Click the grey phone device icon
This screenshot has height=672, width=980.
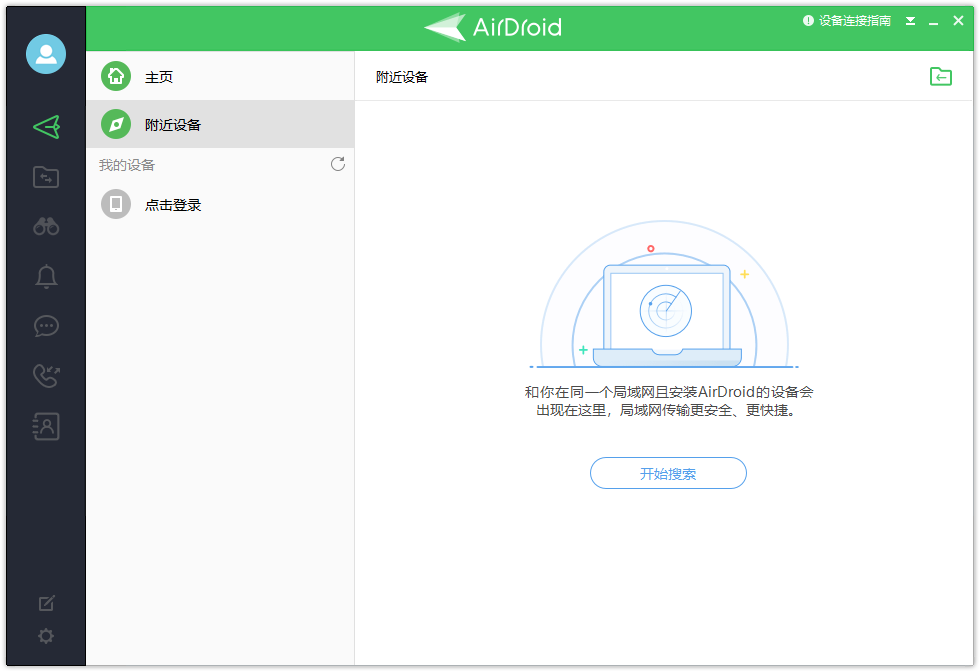click(116, 204)
